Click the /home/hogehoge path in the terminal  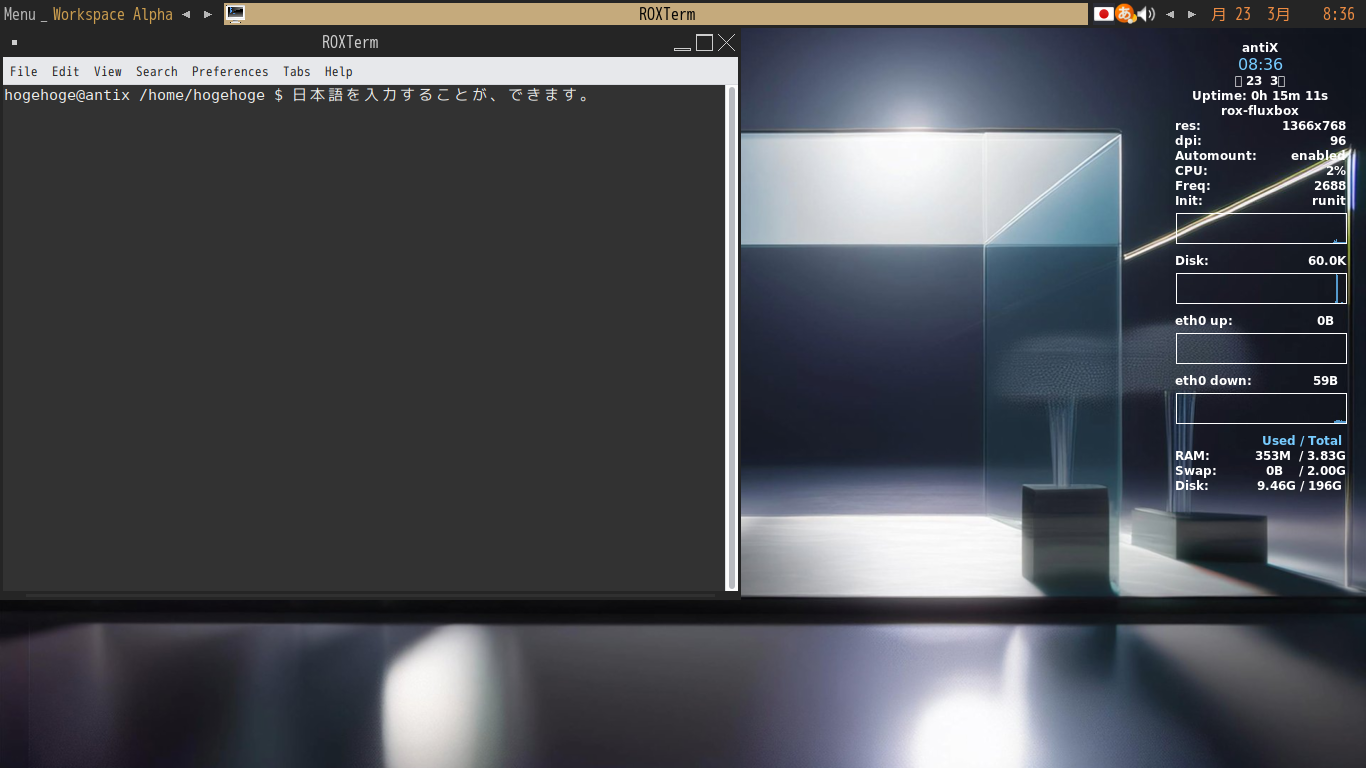click(202, 95)
